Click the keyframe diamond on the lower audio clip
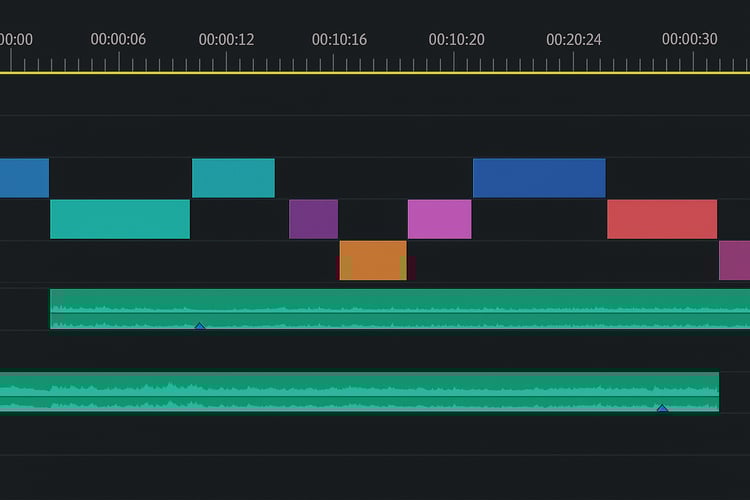This screenshot has height=500, width=750. coord(662,408)
